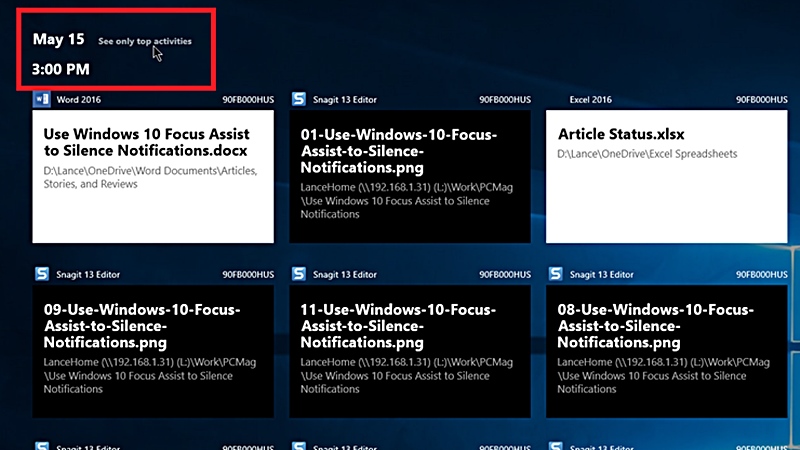Image resolution: width=800 pixels, height=450 pixels.
Task: Select the May 15 date heading
Action: coord(58,40)
